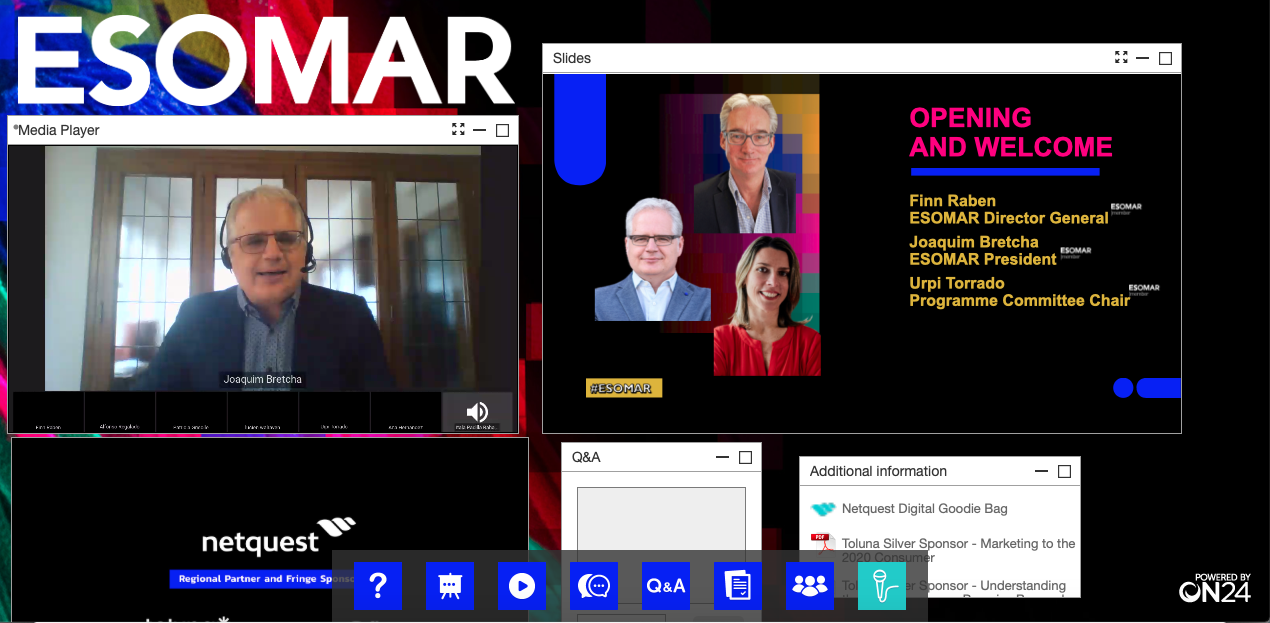Maximize the Slides window
The height and width of the screenshot is (623, 1270).
(1165, 58)
